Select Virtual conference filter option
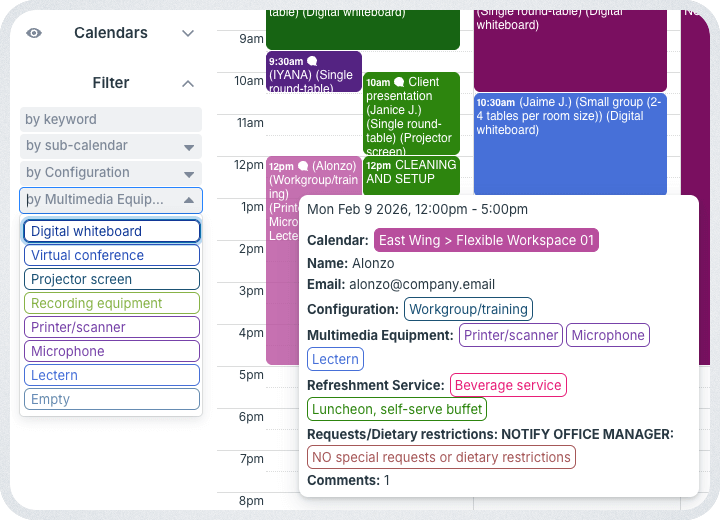Screen dimensions: 720x520 coord(110,255)
